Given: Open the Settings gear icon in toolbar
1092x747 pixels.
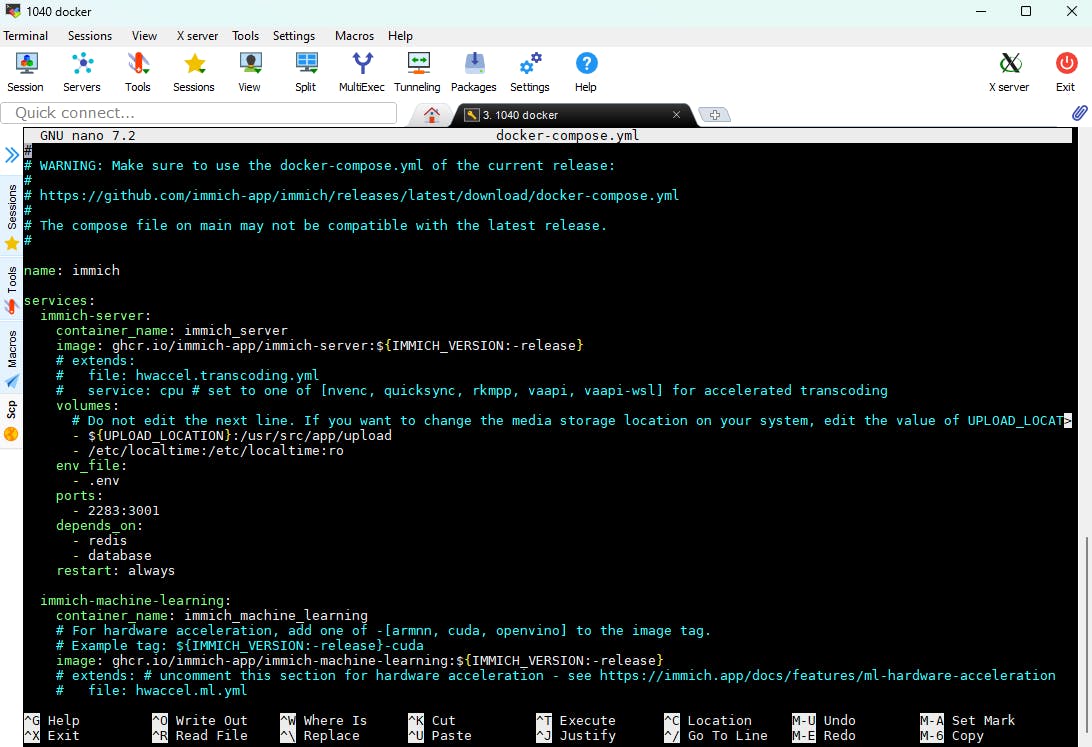Looking at the screenshot, I should click(530, 72).
